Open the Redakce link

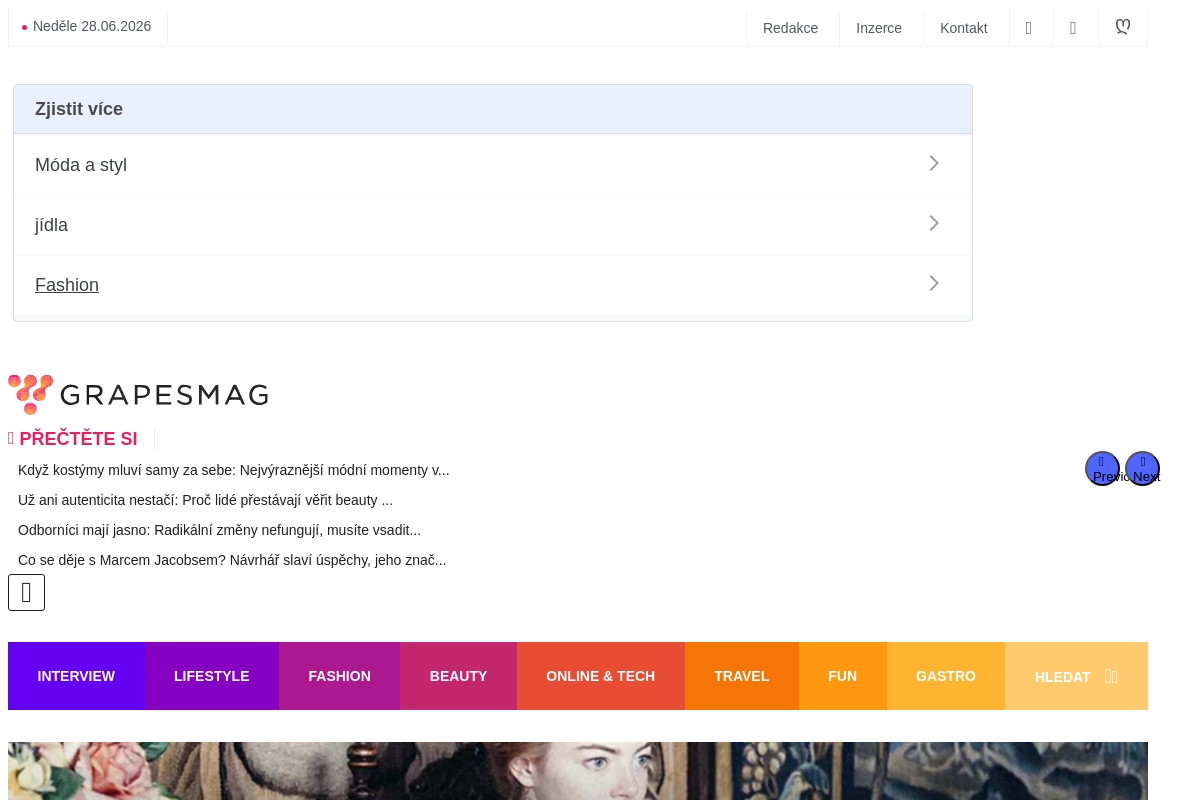point(790,28)
